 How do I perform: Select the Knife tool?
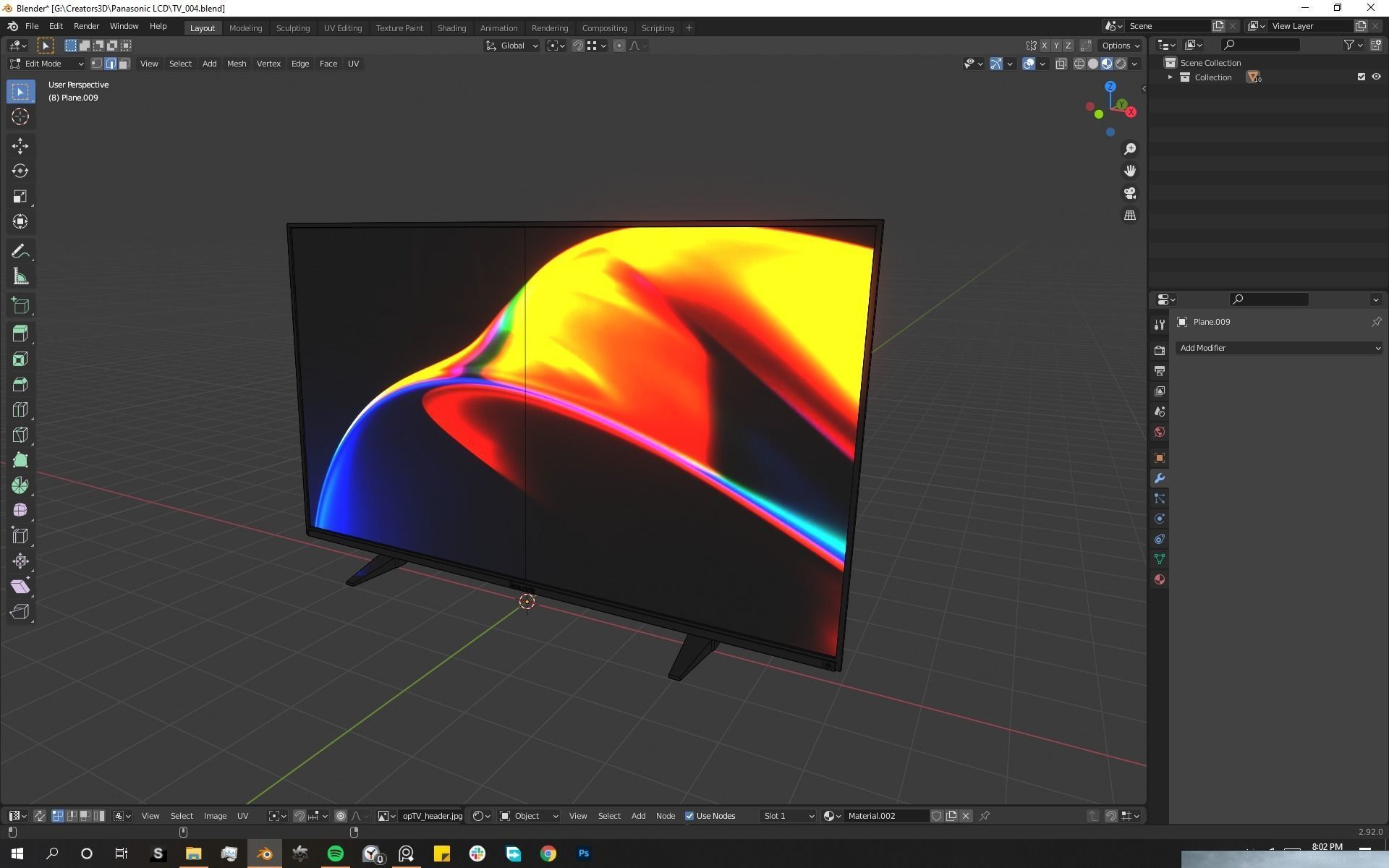click(x=20, y=435)
